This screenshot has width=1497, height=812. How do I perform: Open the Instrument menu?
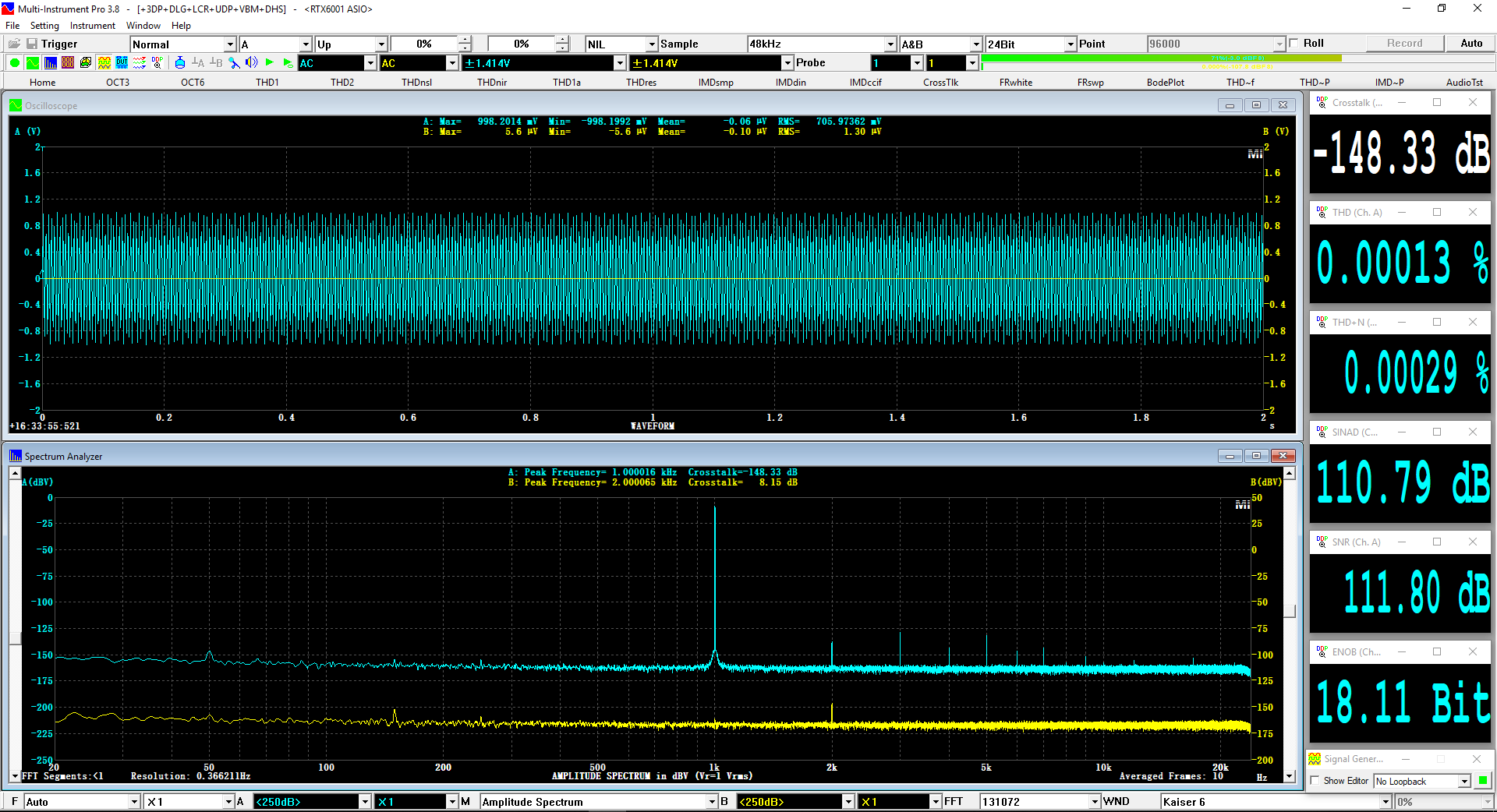93,26
